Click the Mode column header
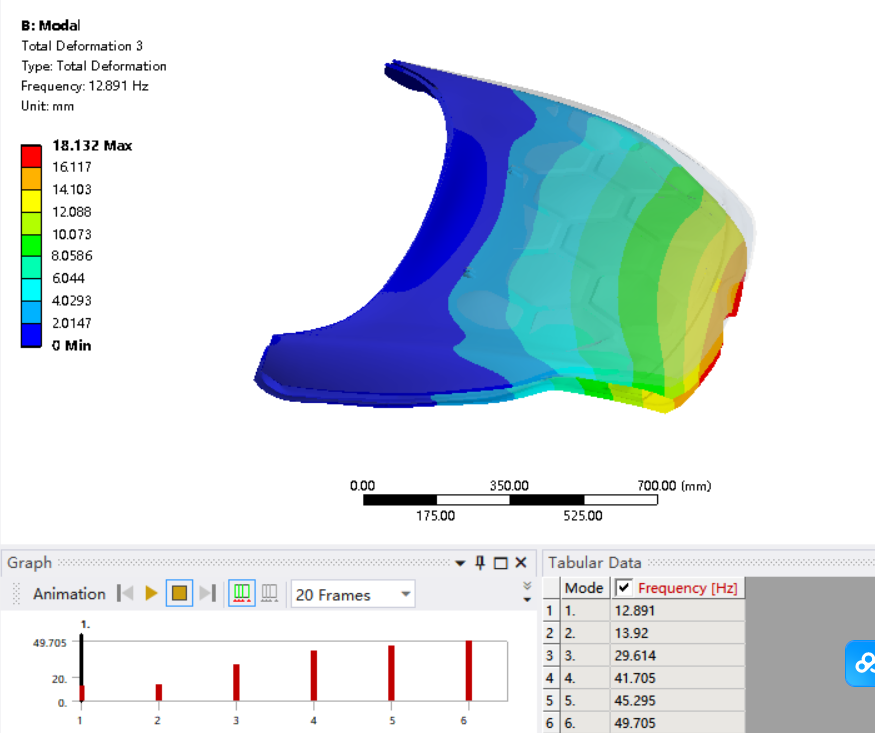The height and width of the screenshot is (733, 875). 584,588
